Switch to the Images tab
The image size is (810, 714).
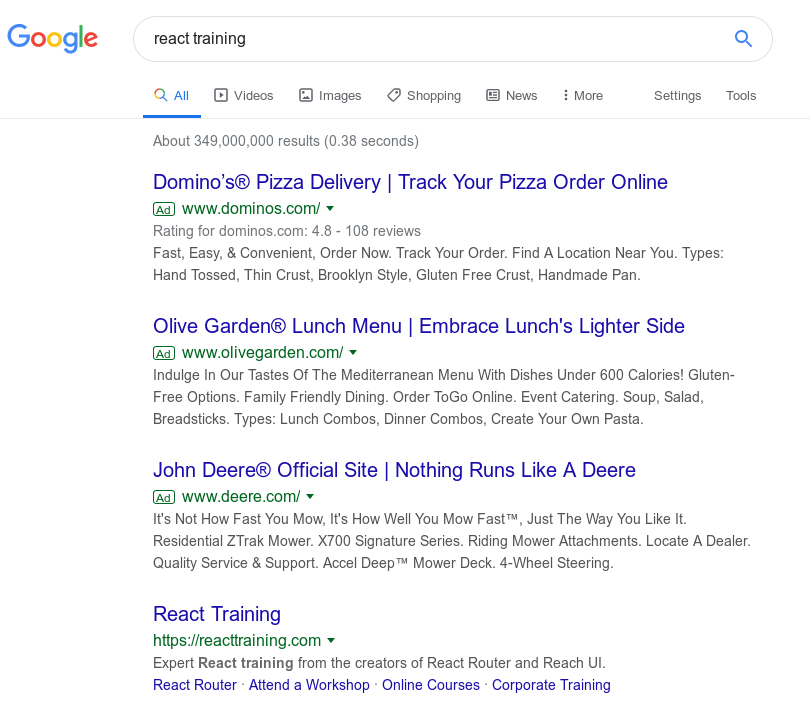pyautogui.click(x=330, y=96)
